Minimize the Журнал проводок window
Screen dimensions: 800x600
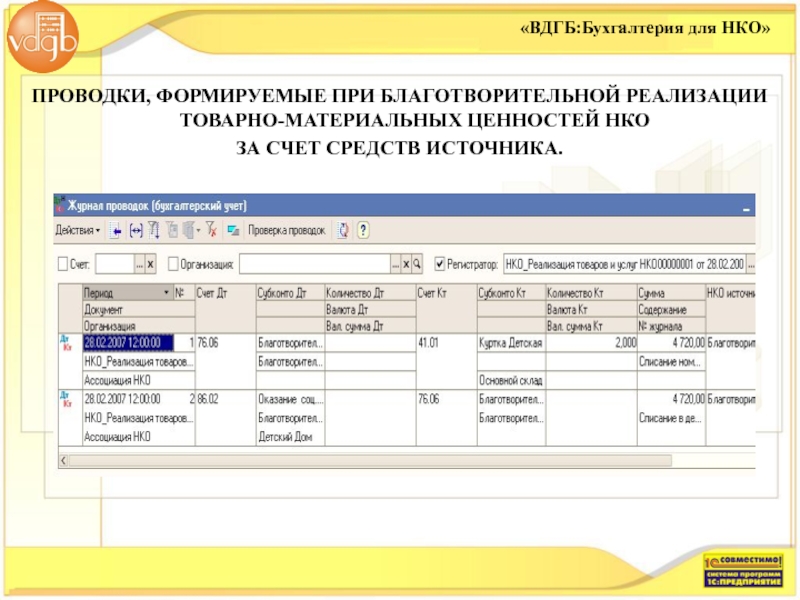[x=746, y=208]
